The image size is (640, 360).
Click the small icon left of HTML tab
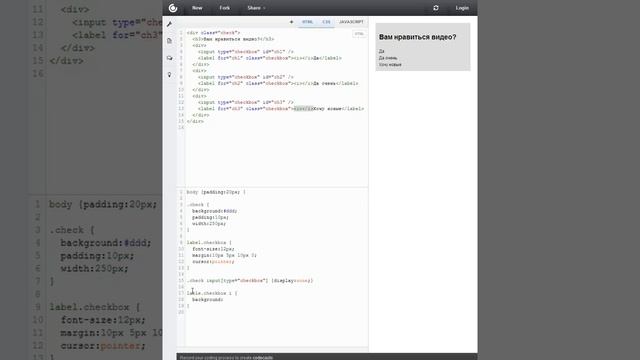291,22
